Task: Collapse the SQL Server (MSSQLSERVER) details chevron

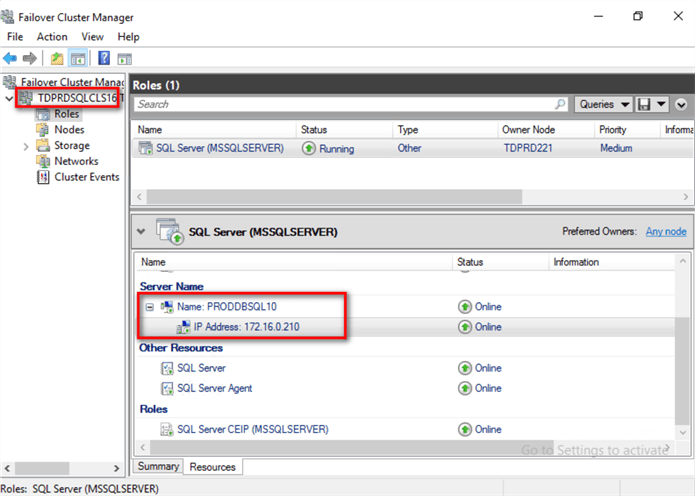Action: coord(141,231)
